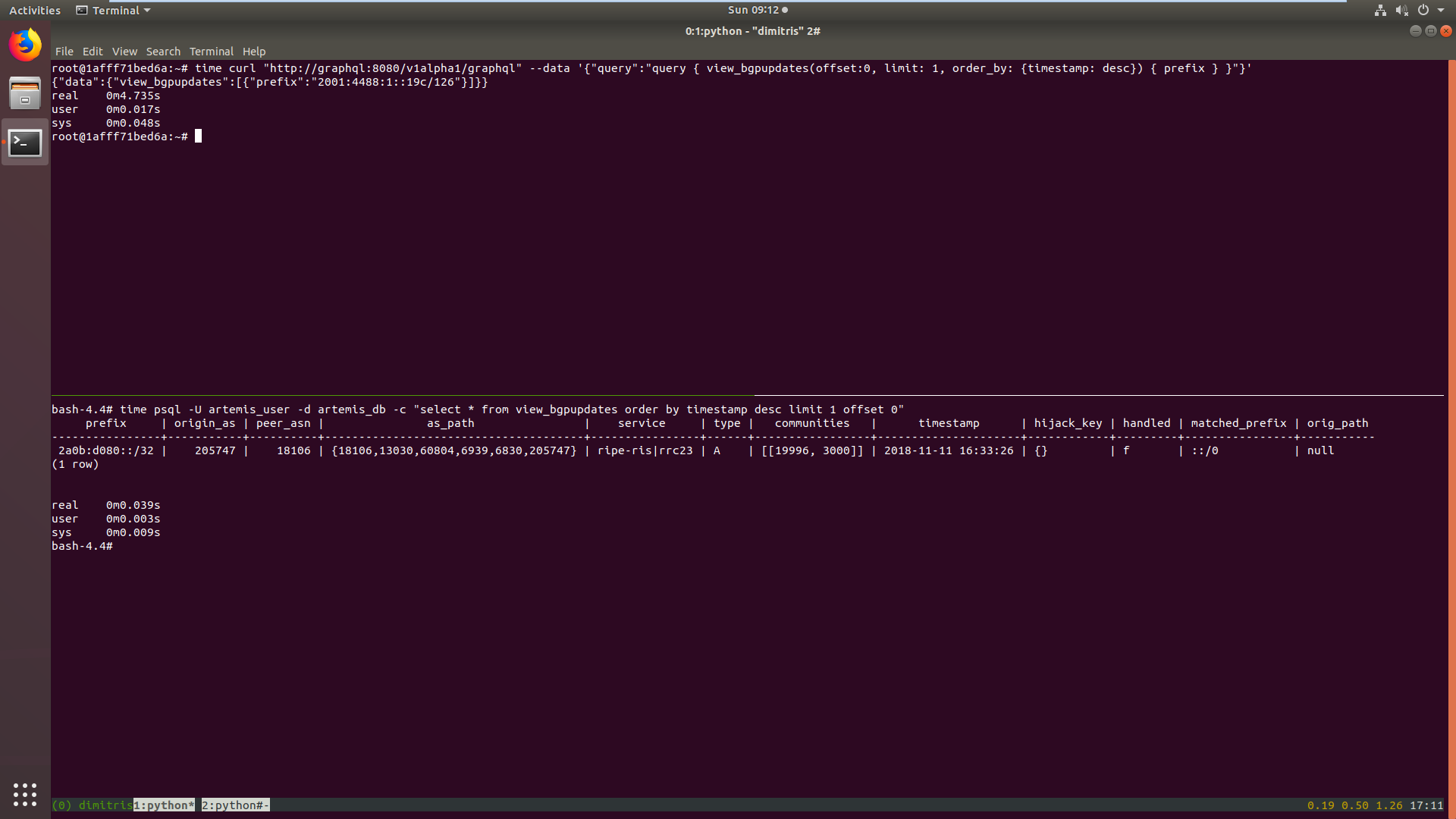This screenshot has width=1456, height=819.
Task: Click the Activities button
Action: pos(35,11)
